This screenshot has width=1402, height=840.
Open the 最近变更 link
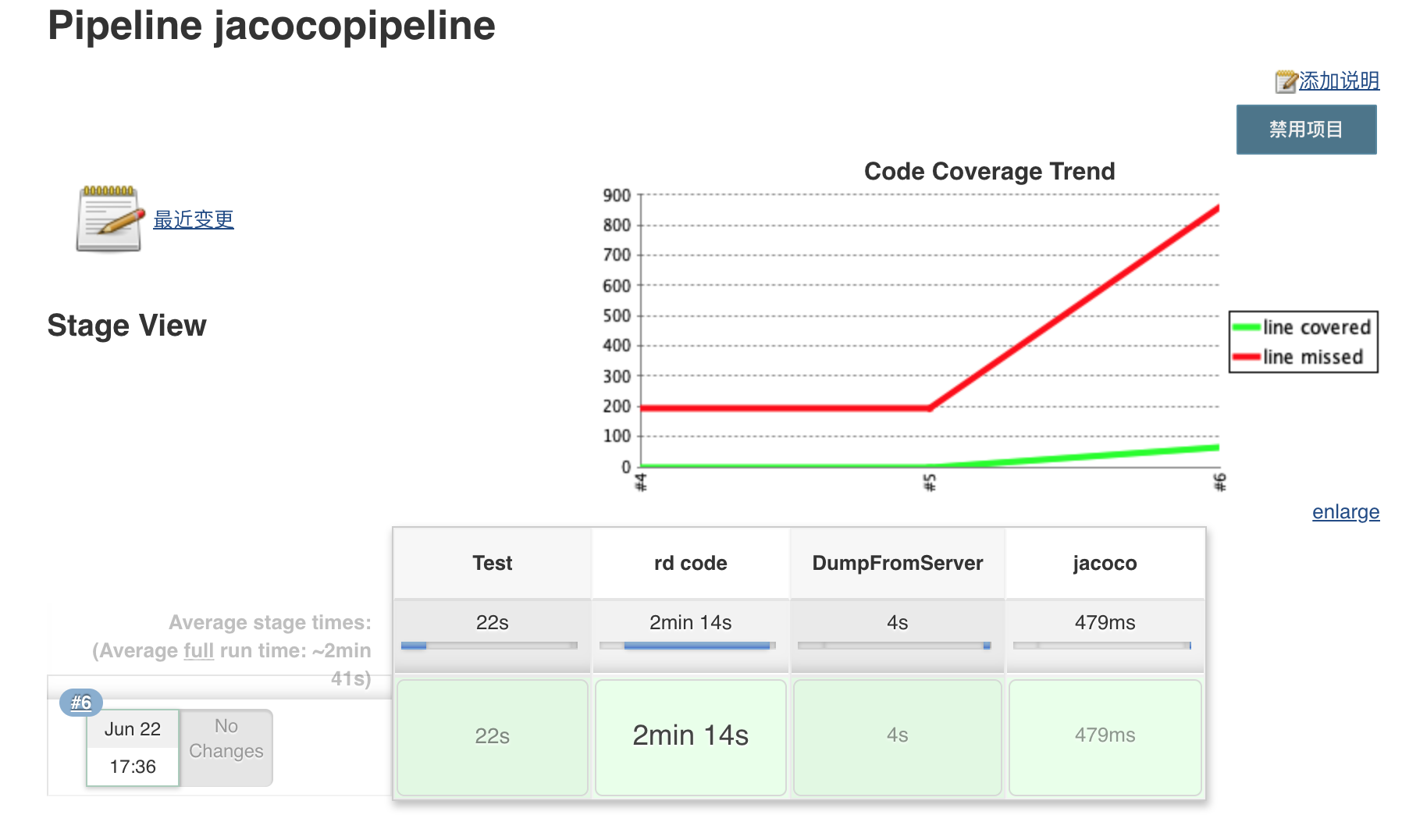pyautogui.click(x=193, y=219)
